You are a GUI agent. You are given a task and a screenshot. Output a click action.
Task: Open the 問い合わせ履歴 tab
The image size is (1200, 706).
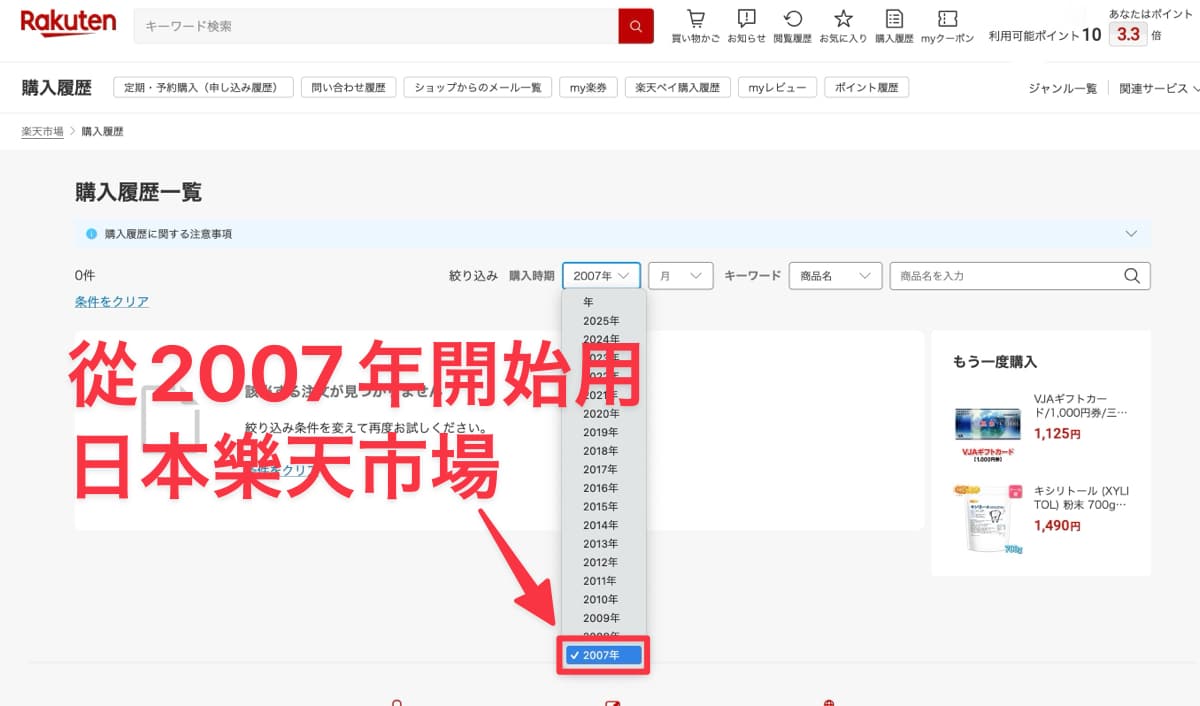coord(348,88)
